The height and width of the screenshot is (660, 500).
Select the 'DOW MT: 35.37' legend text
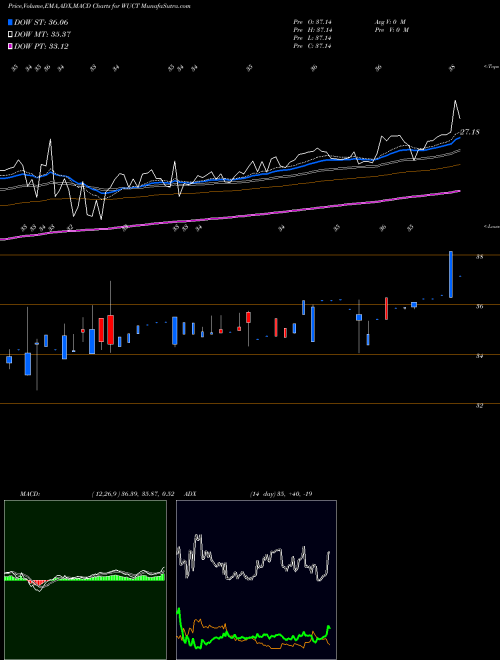click(42, 35)
